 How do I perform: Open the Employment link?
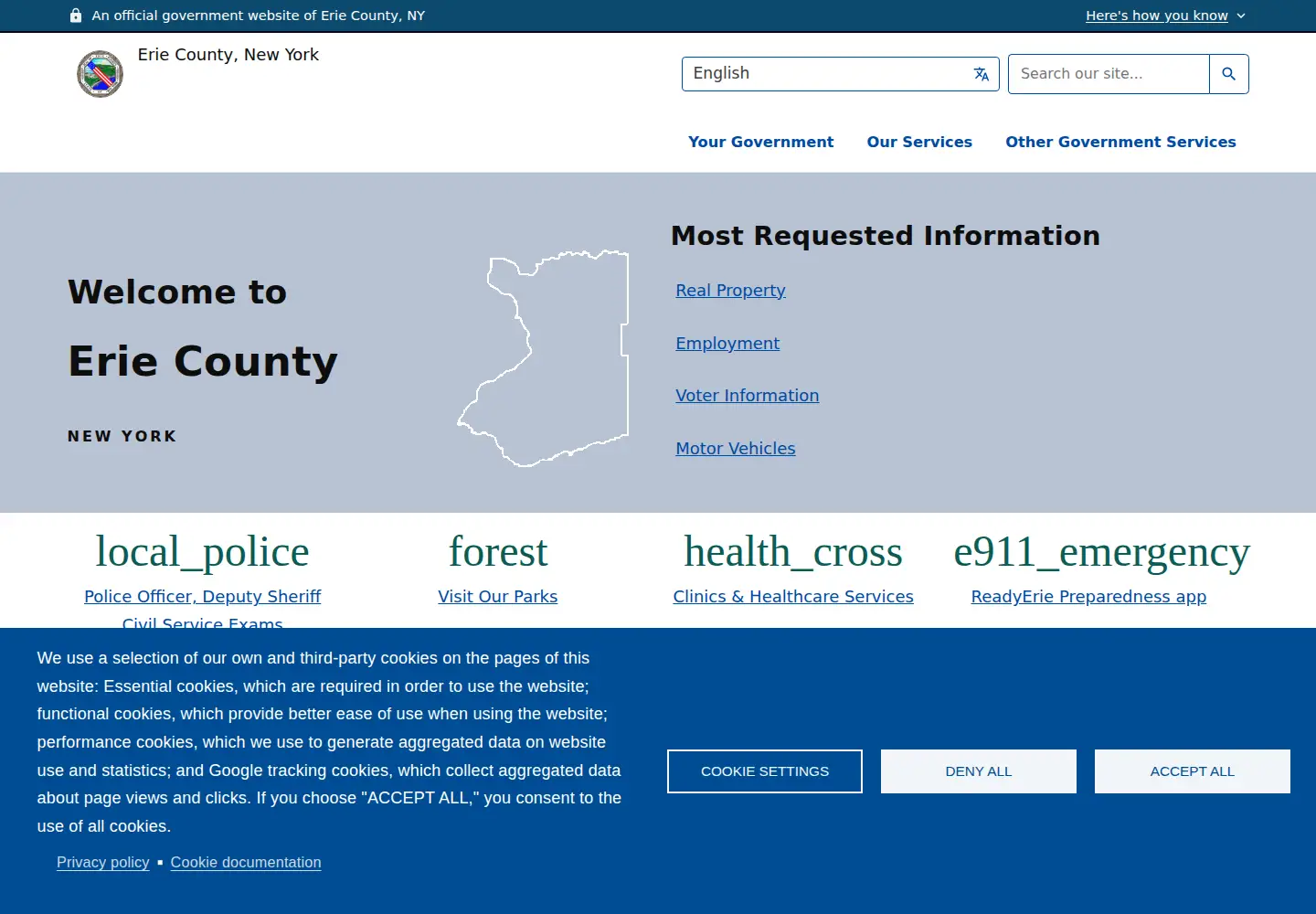tap(727, 344)
